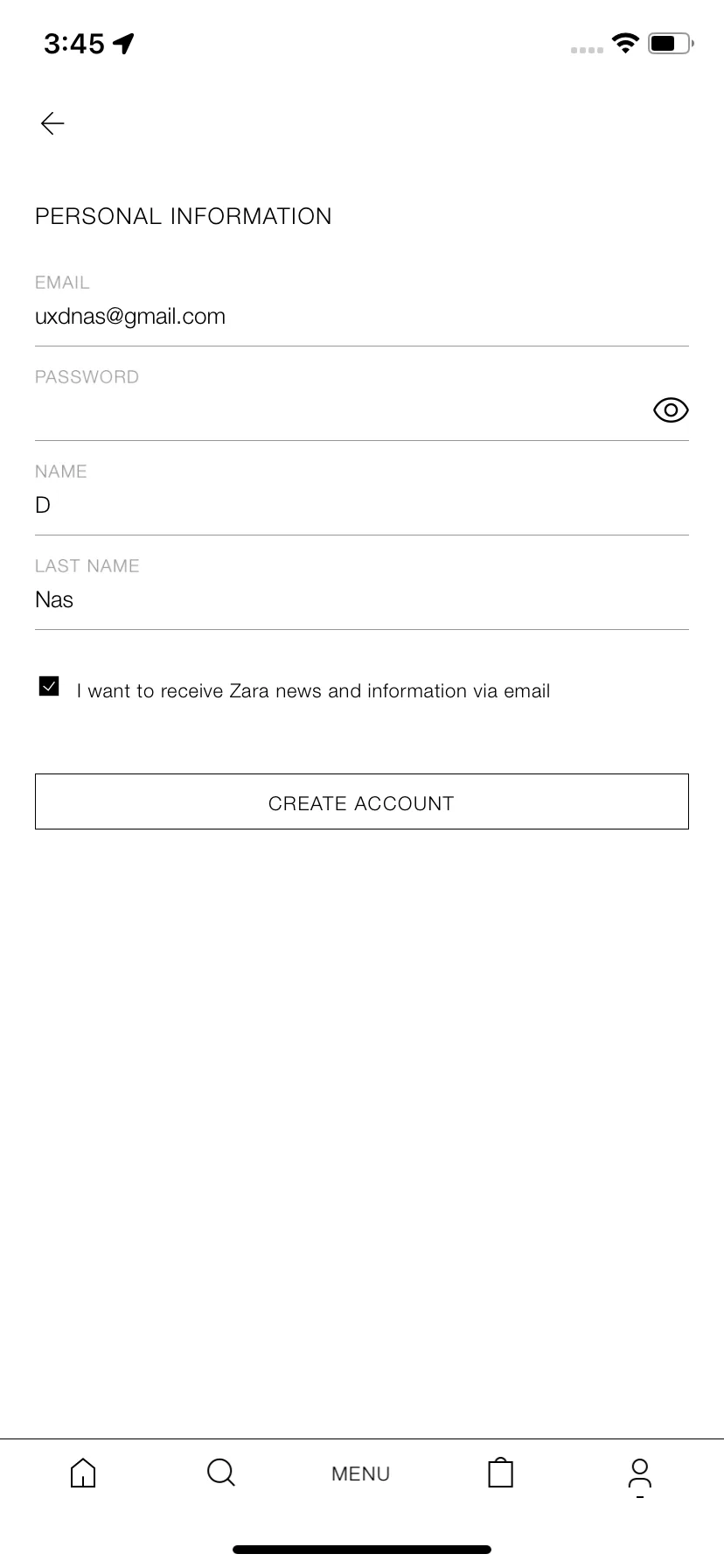This screenshot has height=1568, width=724.
Task: Tap the Wi-Fi status icon
Action: (625, 43)
